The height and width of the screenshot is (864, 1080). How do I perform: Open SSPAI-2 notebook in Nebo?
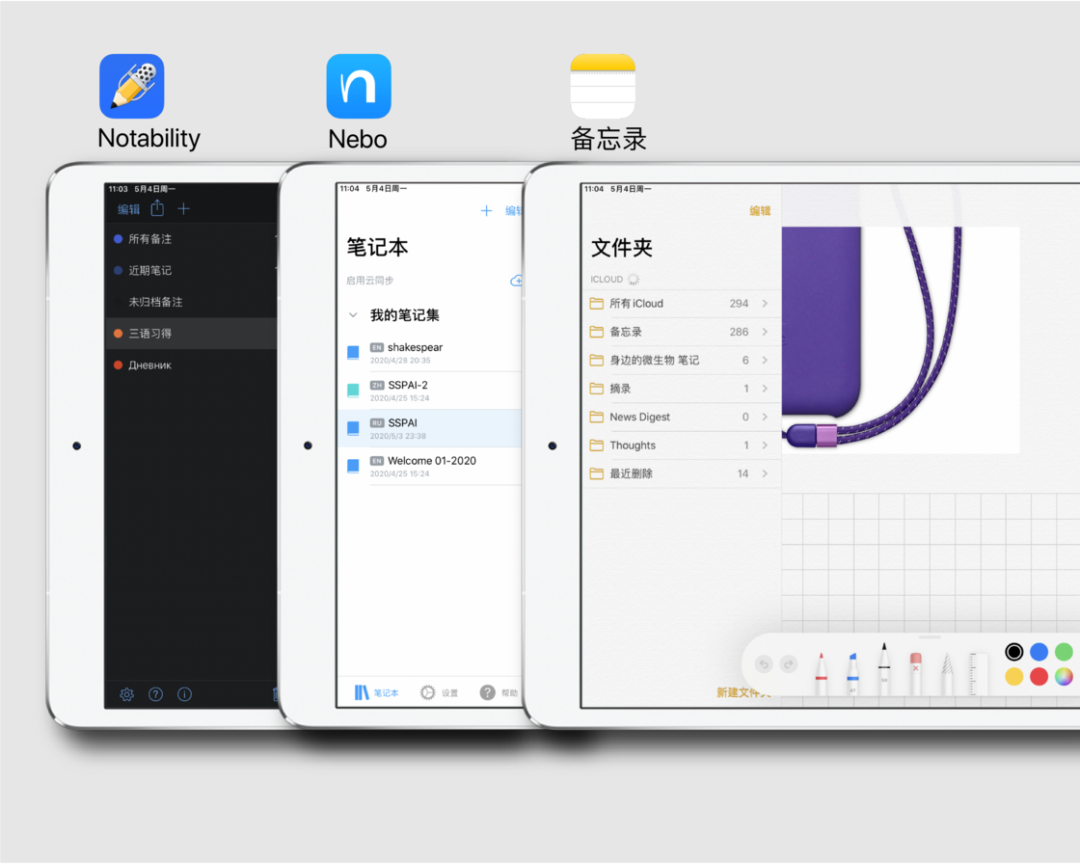pos(430,391)
